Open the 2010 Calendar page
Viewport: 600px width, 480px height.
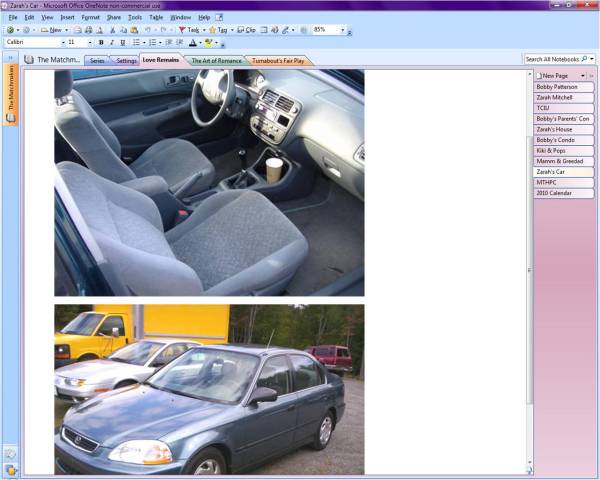pos(564,193)
